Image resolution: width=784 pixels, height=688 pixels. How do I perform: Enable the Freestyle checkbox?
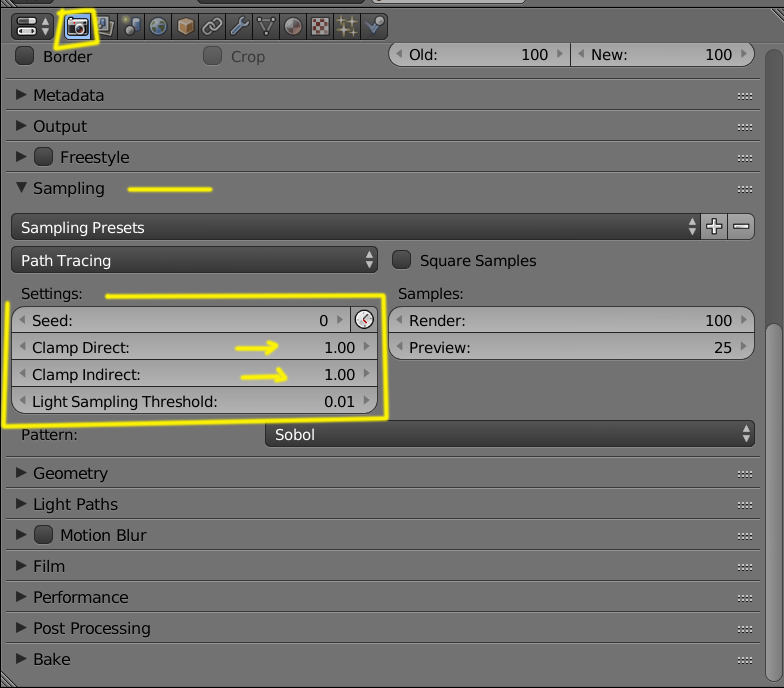point(44,156)
